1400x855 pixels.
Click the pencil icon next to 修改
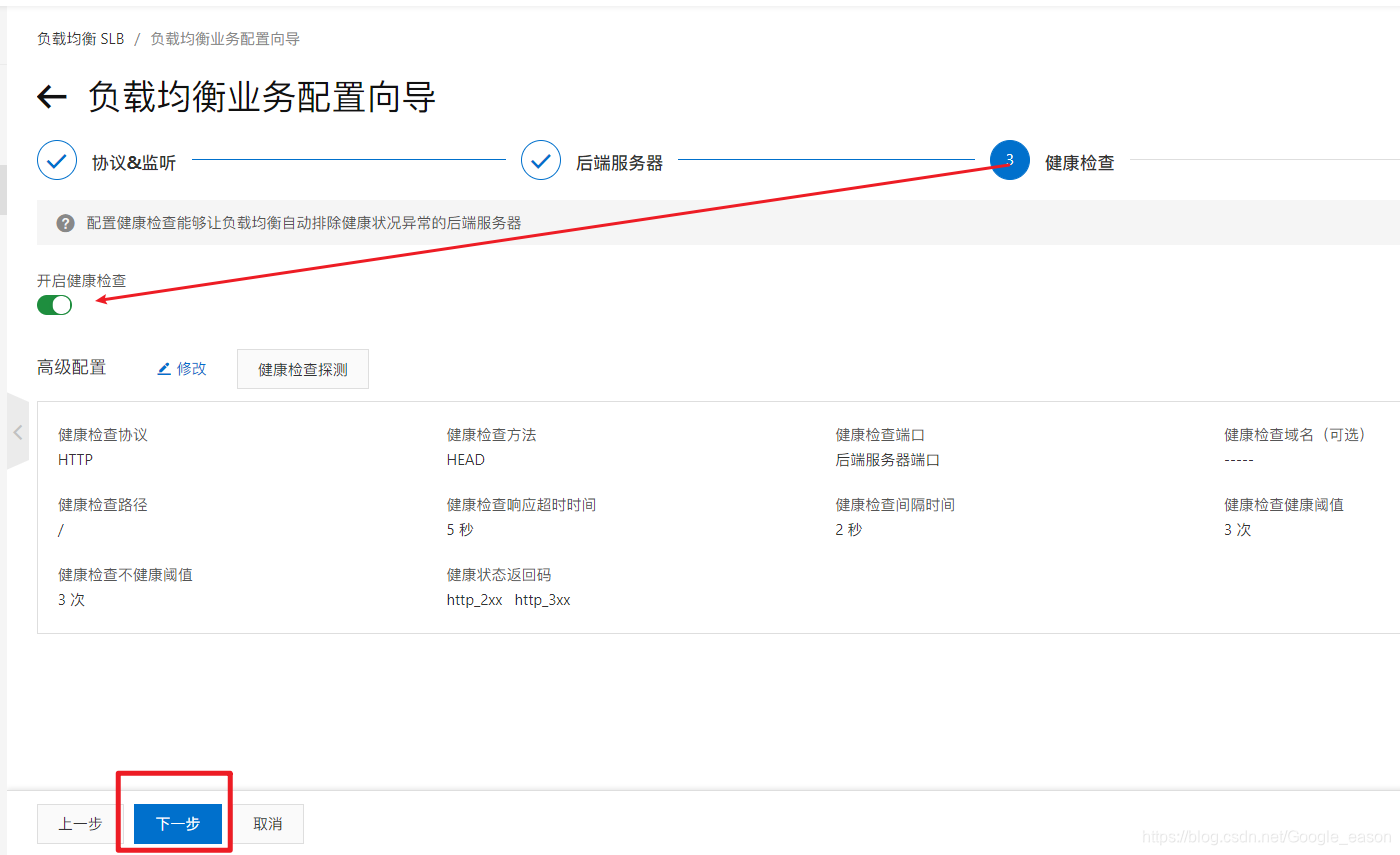tap(166, 368)
